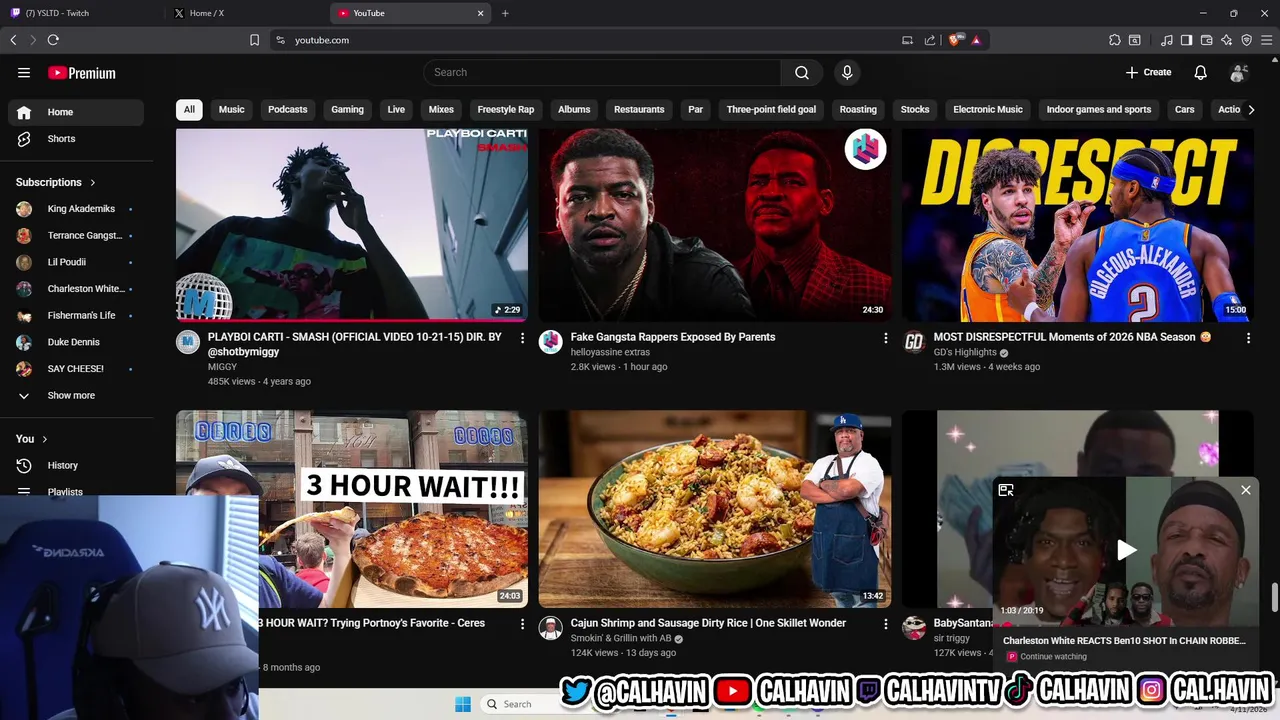The width and height of the screenshot is (1280, 720).
Task: Open more options for Fake Gangsta Rappers video
Action: (x=885, y=338)
